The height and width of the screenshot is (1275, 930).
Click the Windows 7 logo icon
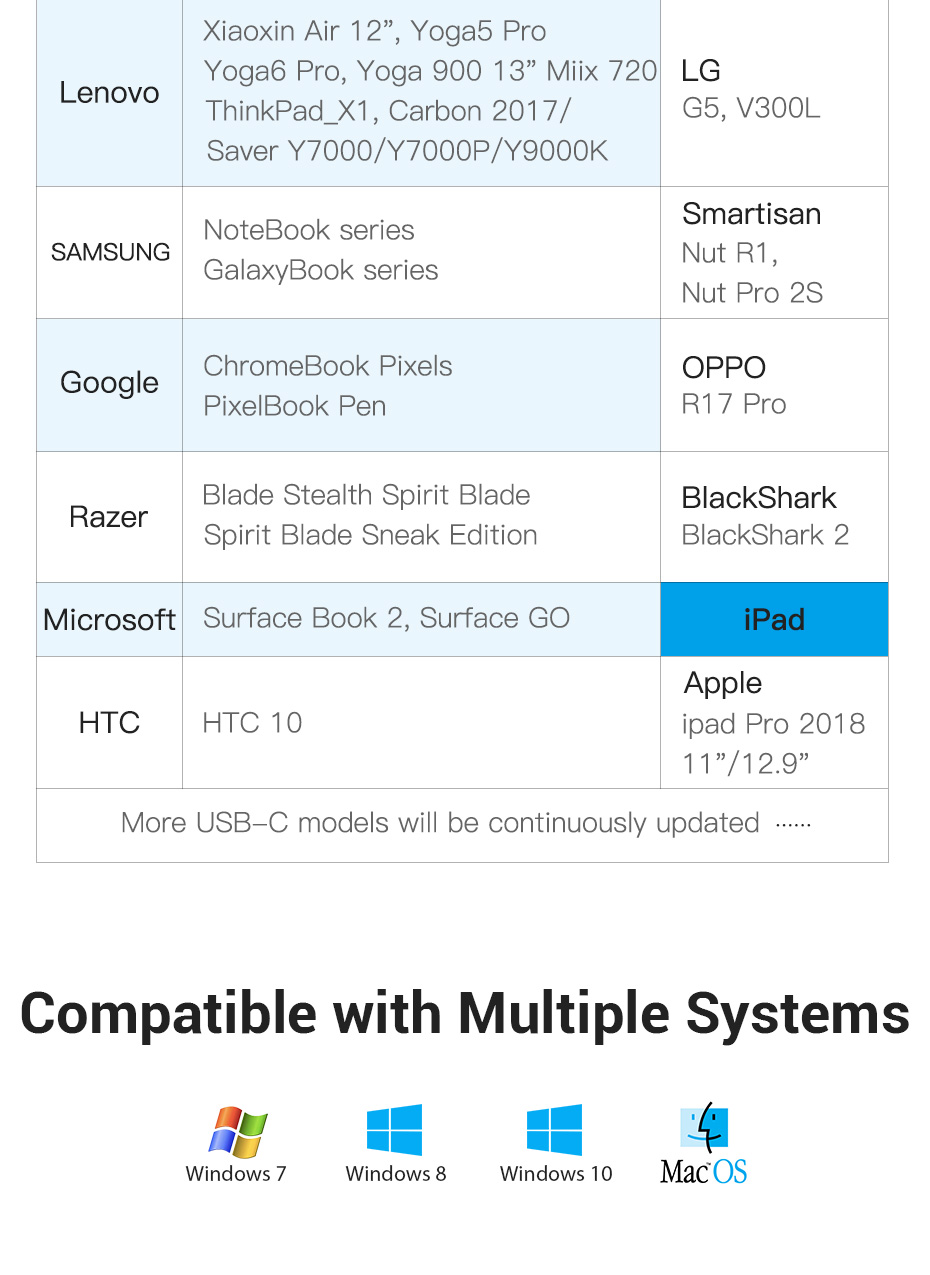(x=238, y=1132)
